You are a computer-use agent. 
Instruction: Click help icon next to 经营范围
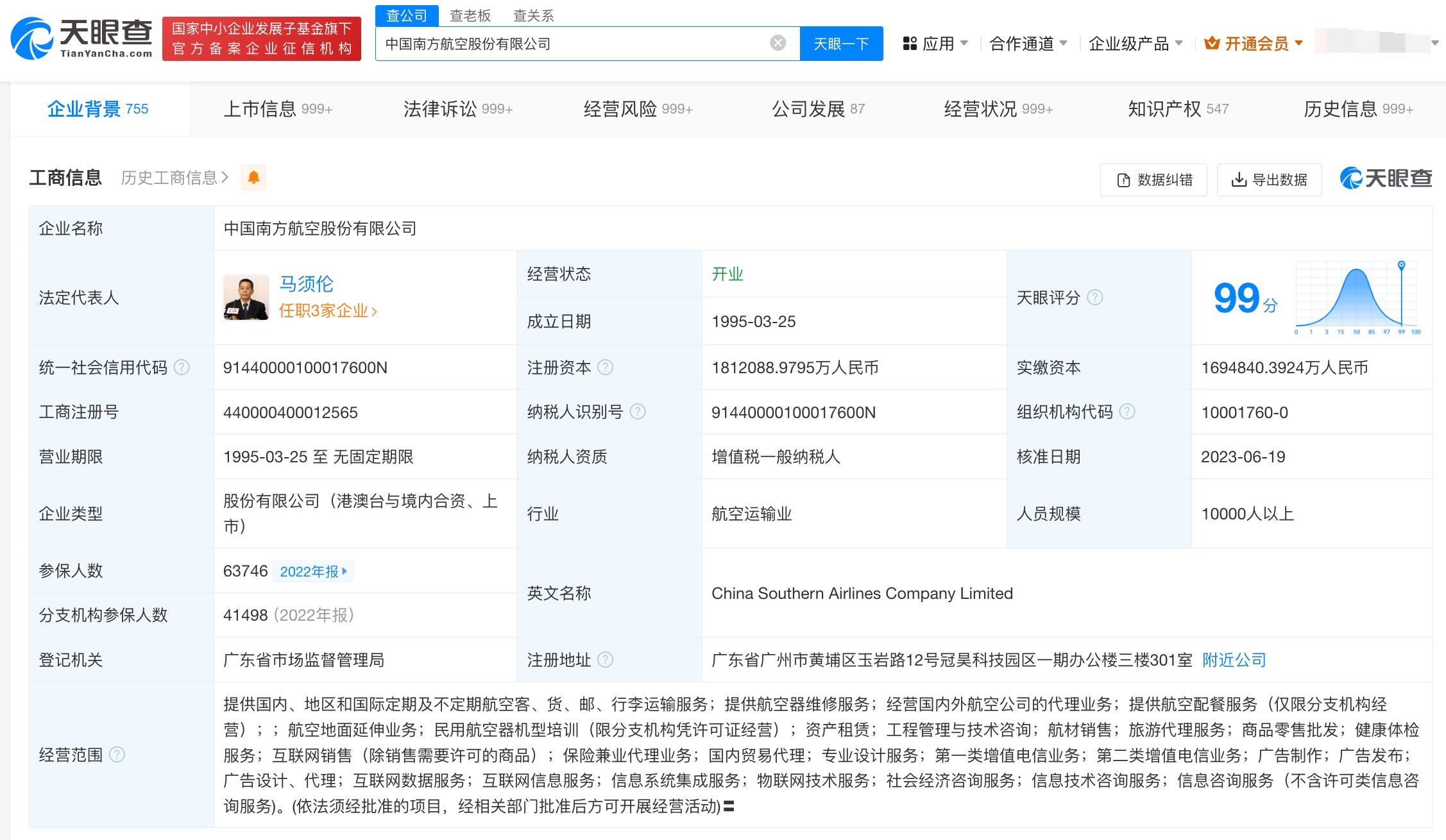coord(117,755)
